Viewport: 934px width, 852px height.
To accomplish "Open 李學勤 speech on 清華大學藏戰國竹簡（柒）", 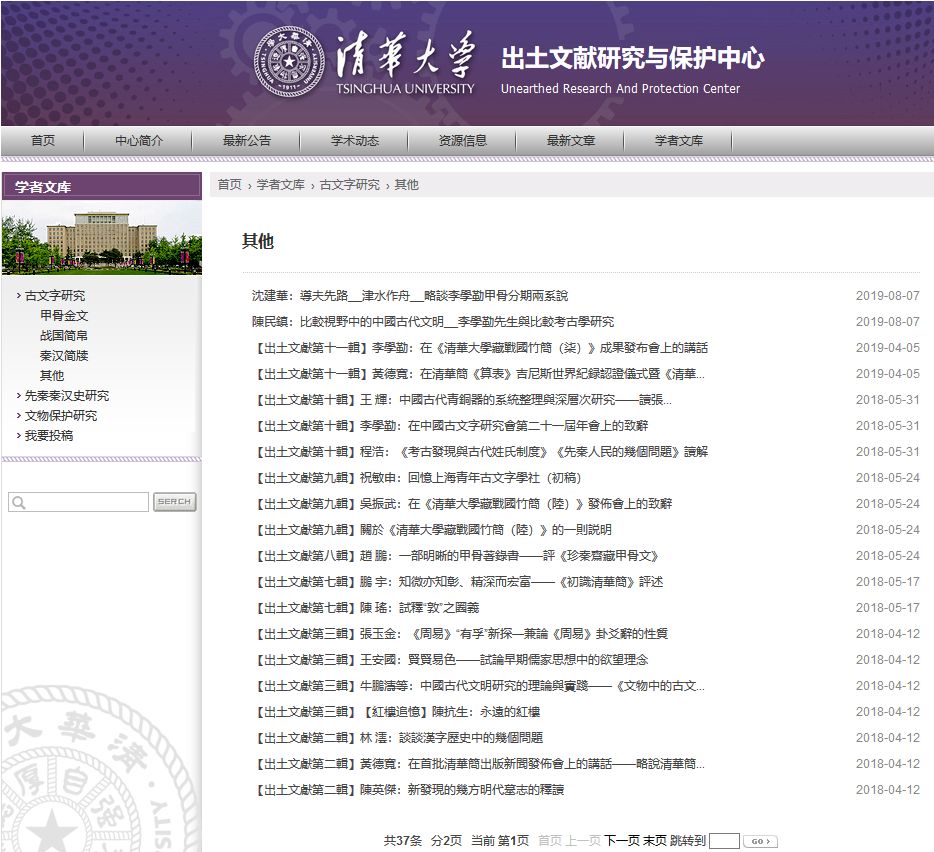I will (481, 348).
